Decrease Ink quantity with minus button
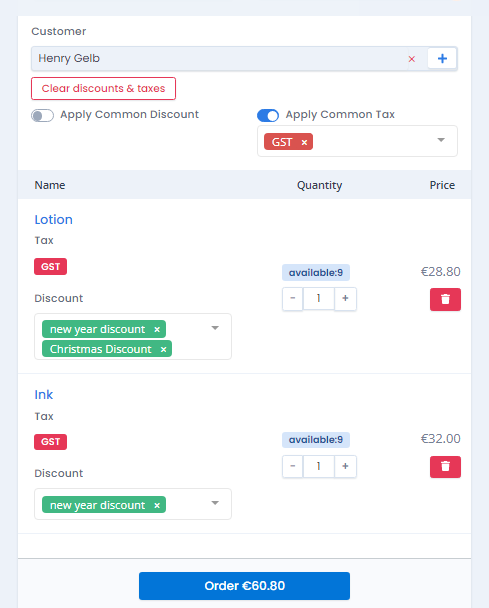Image resolution: width=489 pixels, height=608 pixels. 293,466
